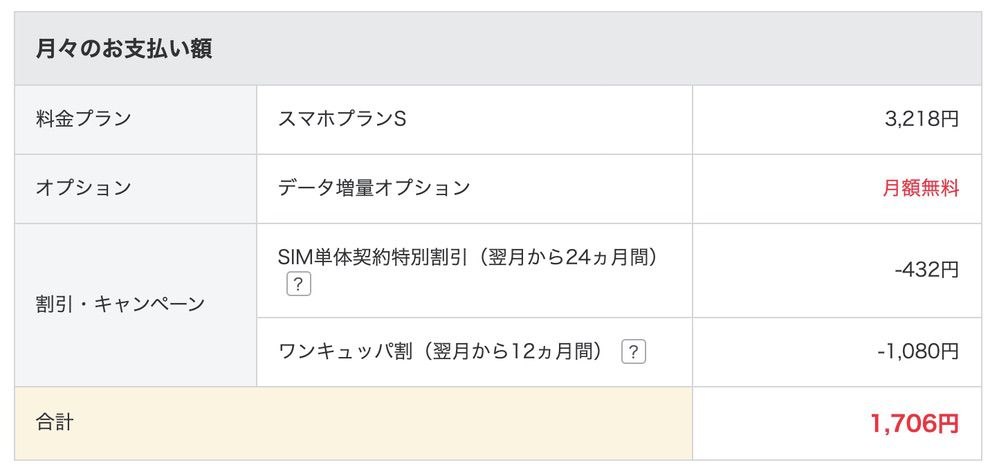Select the red 1,706円 total amount
The image size is (1000, 476).
(x=914, y=424)
